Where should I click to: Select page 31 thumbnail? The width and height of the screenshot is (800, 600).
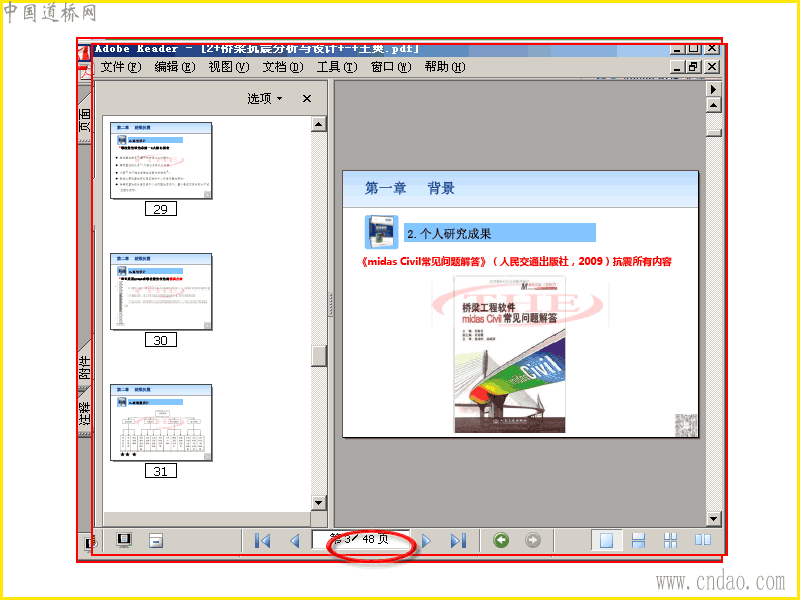[161, 423]
